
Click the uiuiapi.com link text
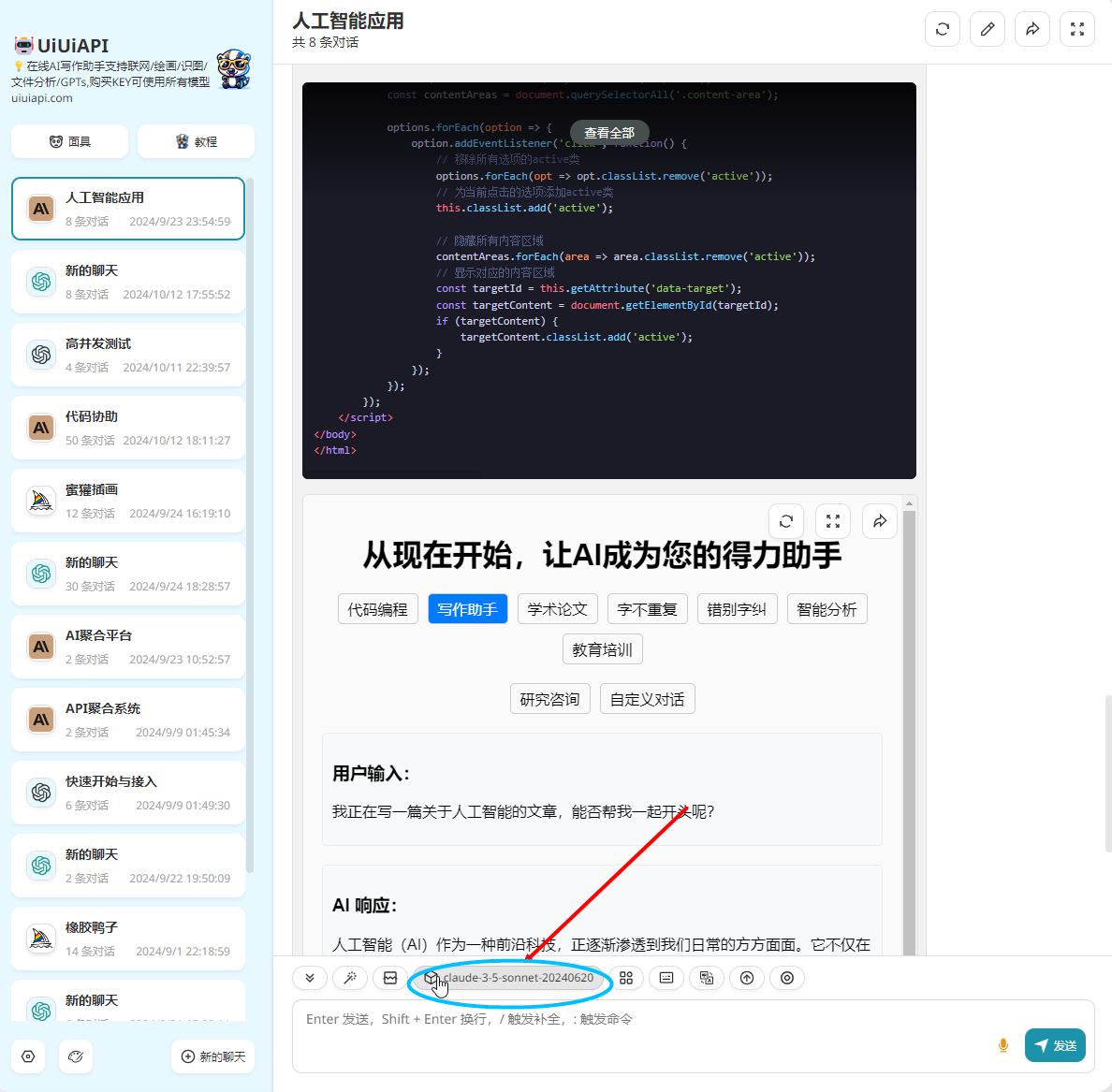tap(42, 98)
